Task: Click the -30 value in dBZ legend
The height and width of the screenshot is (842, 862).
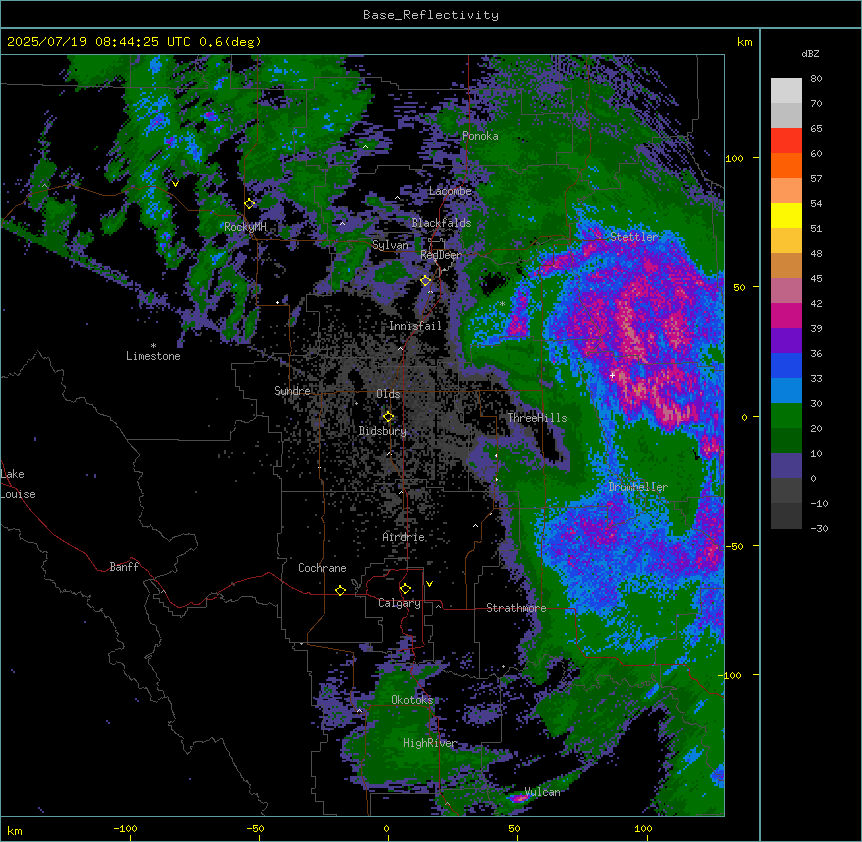Action: 819,529
